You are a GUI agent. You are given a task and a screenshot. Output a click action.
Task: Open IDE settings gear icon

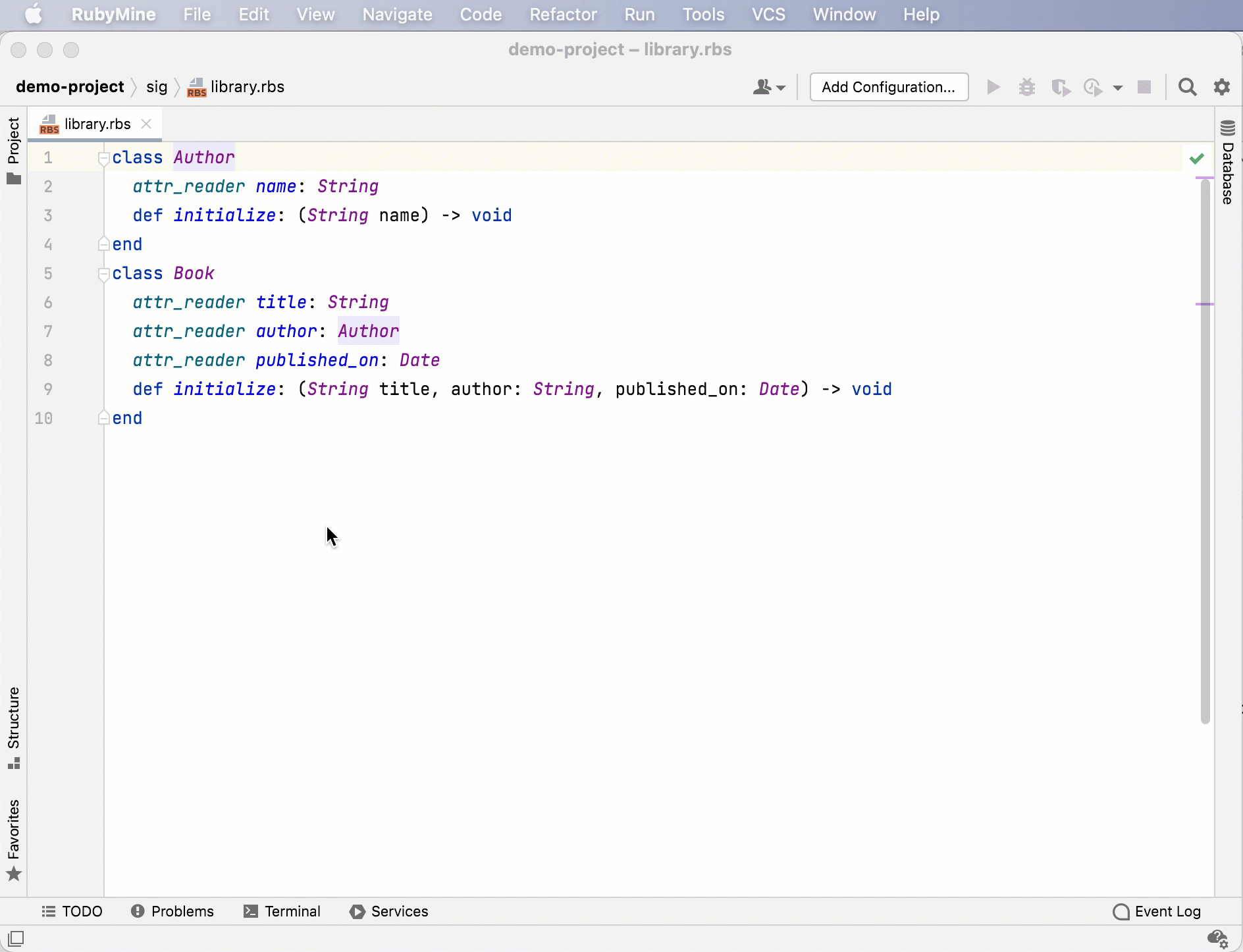(x=1222, y=88)
